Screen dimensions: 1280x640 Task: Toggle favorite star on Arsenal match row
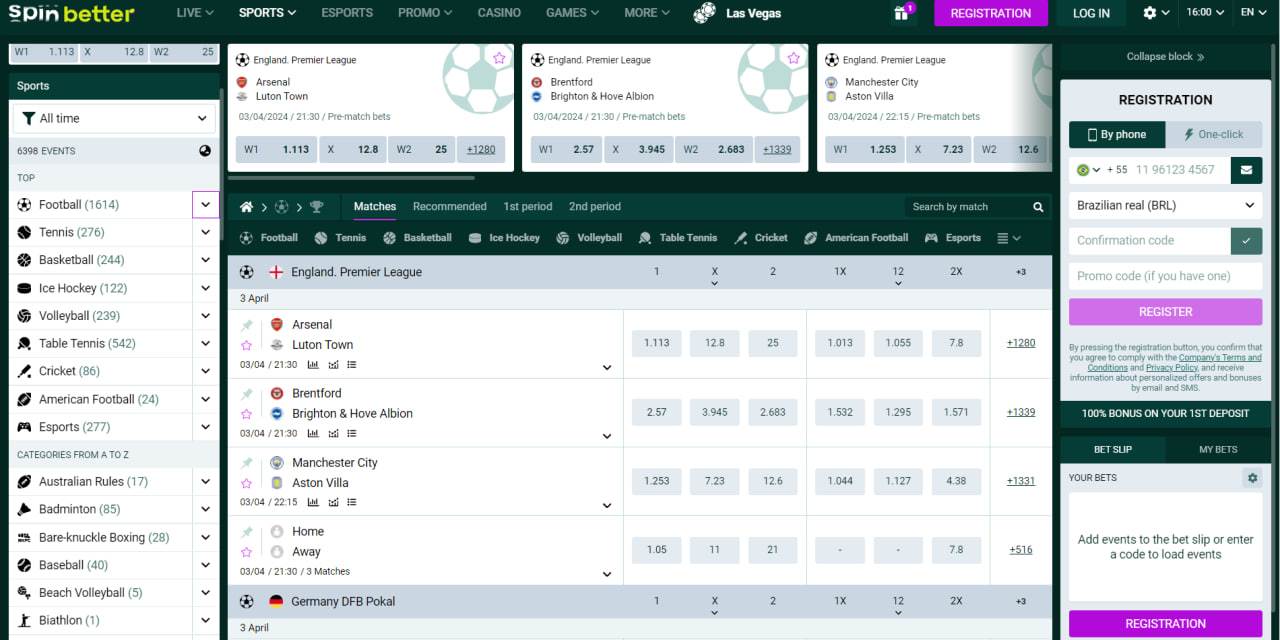pyautogui.click(x=246, y=345)
